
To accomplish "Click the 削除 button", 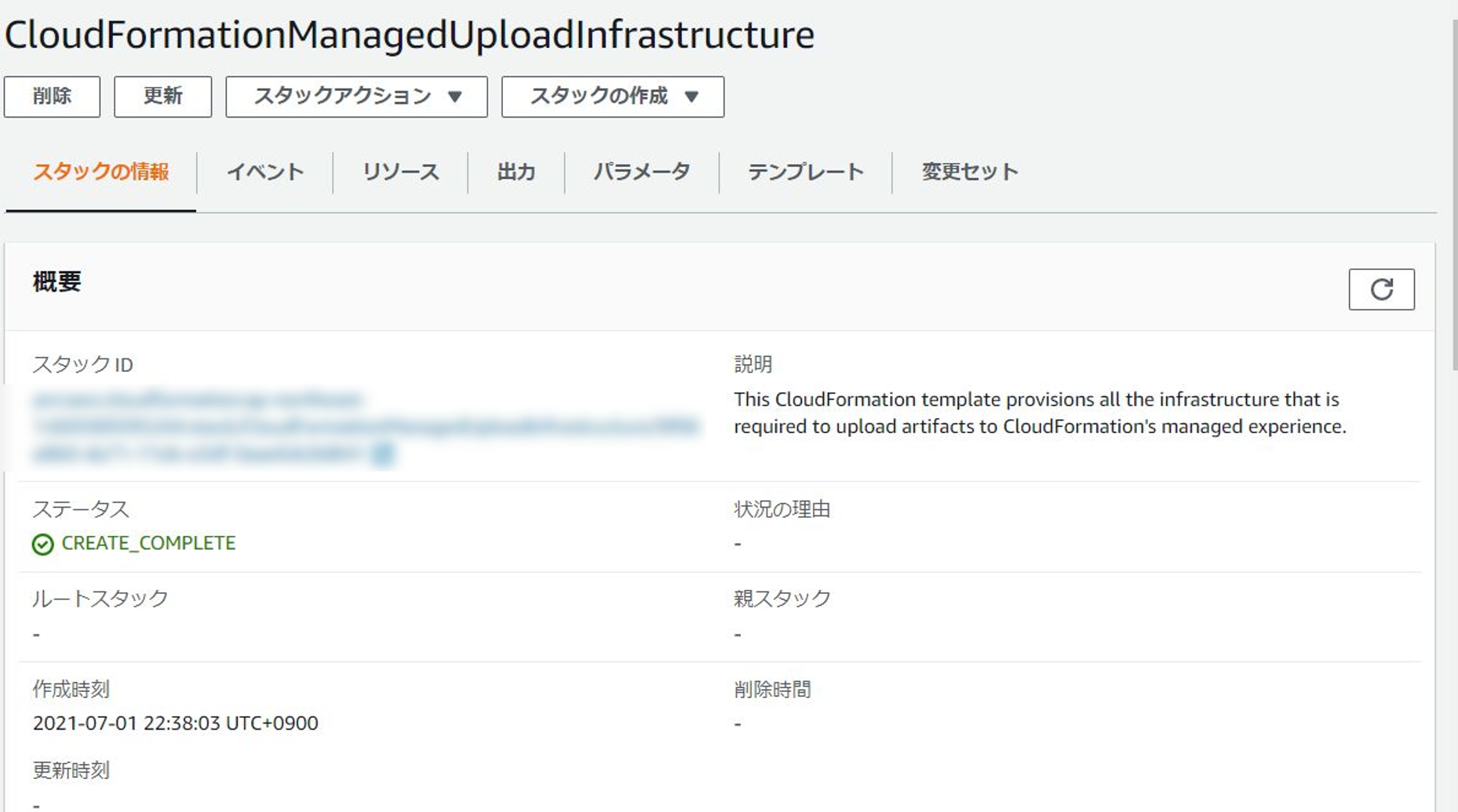I will coord(52,96).
